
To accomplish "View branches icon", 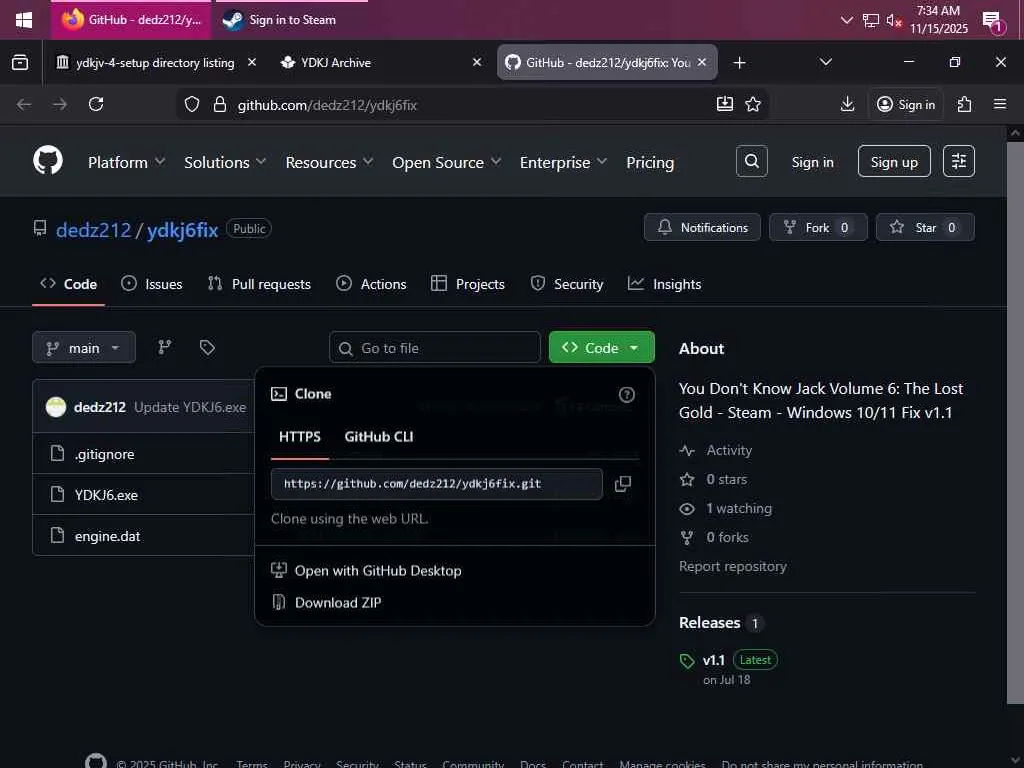I will (x=165, y=347).
